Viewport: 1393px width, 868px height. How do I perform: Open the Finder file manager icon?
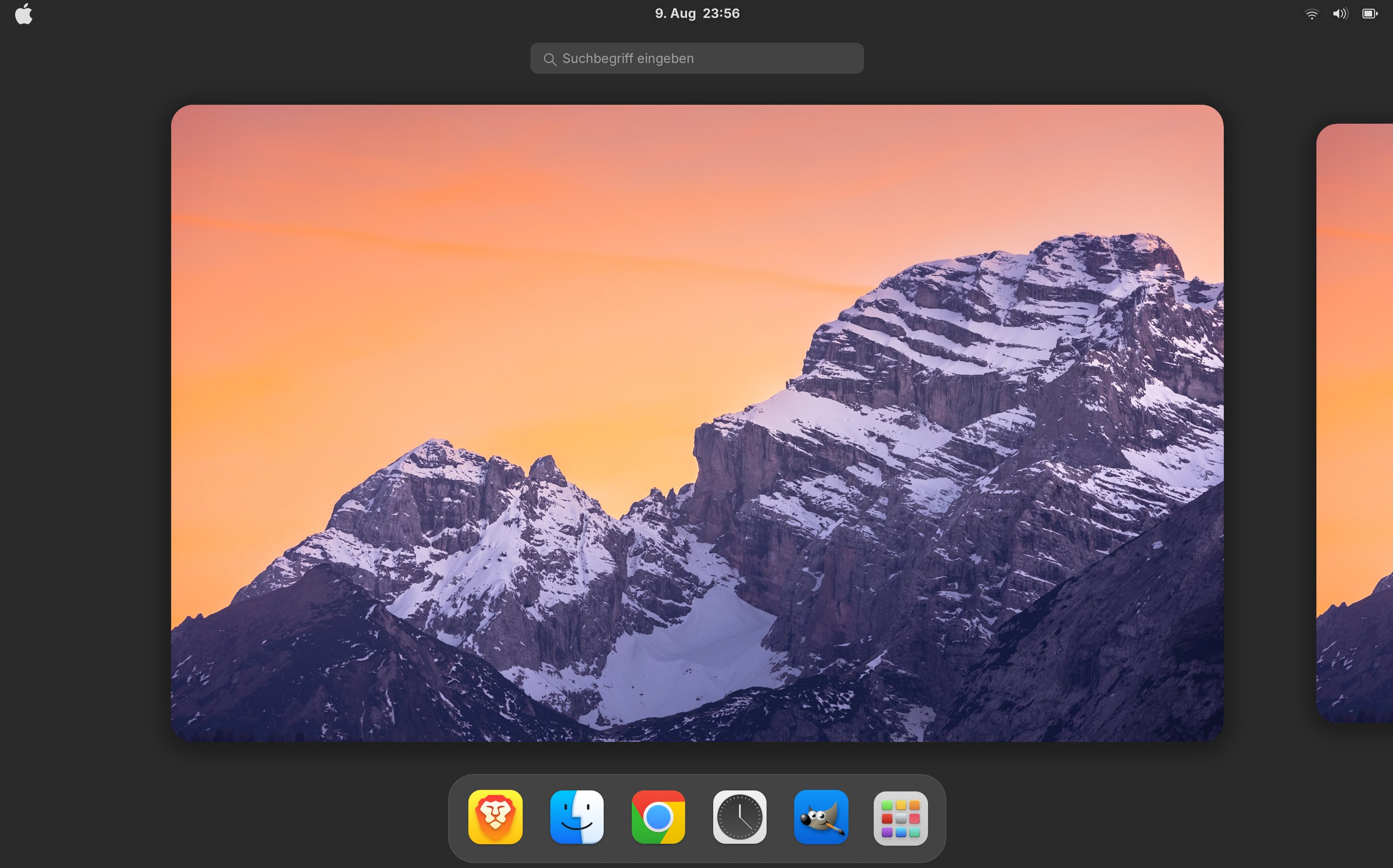click(x=576, y=816)
